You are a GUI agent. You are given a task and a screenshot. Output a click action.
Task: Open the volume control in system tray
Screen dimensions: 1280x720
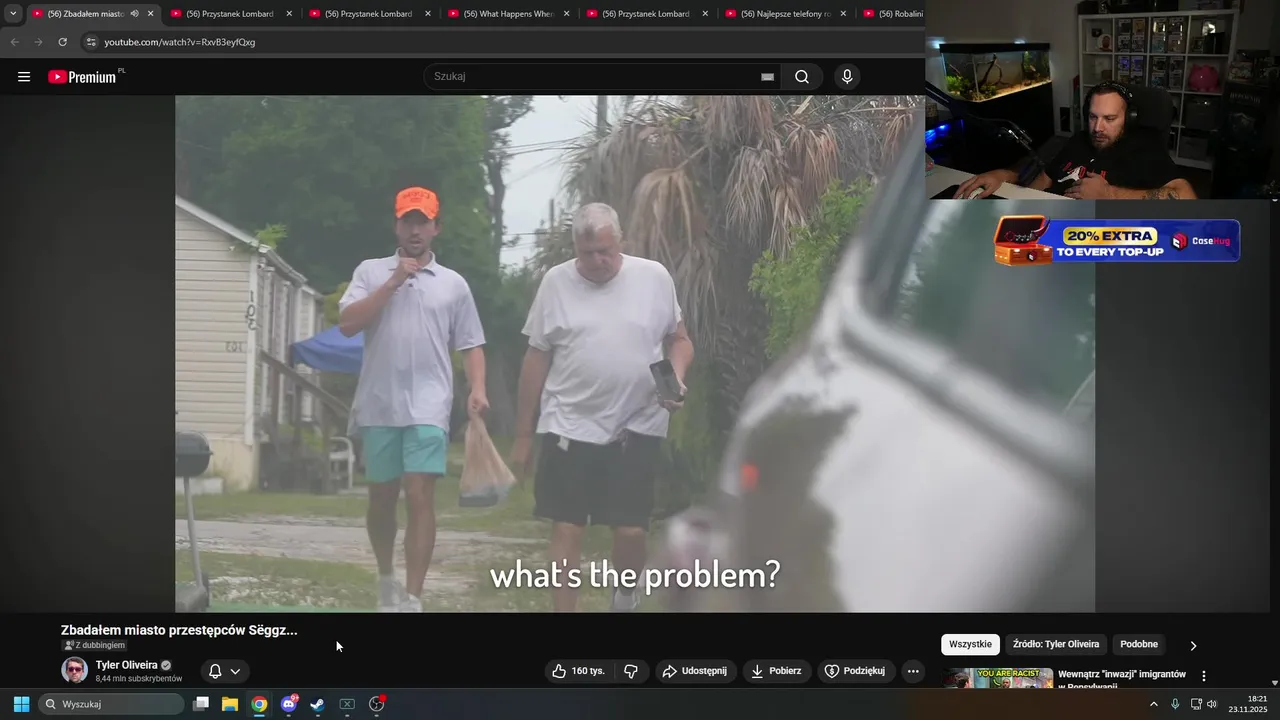[1212, 704]
